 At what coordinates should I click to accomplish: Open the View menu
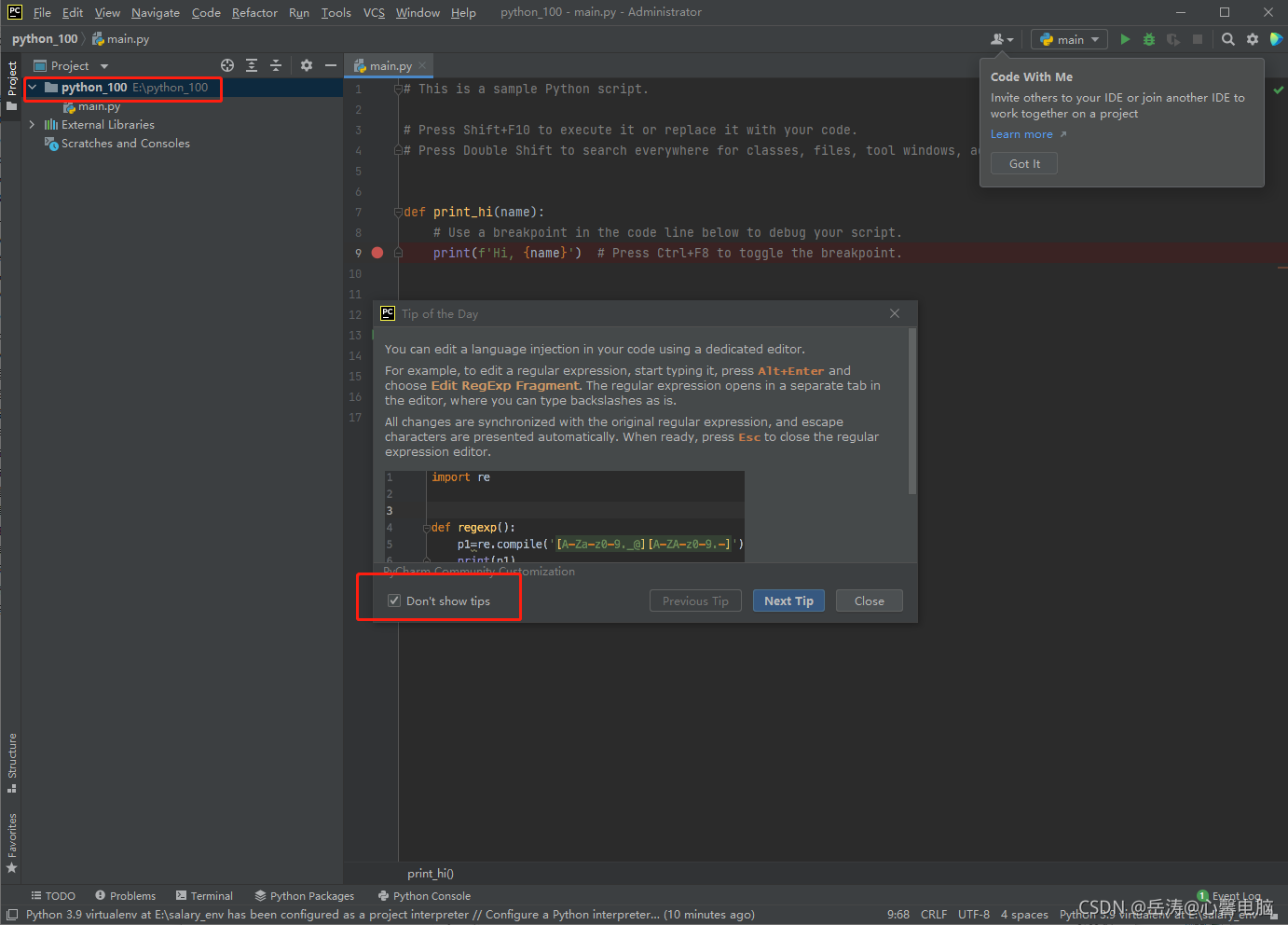(x=107, y=12)
